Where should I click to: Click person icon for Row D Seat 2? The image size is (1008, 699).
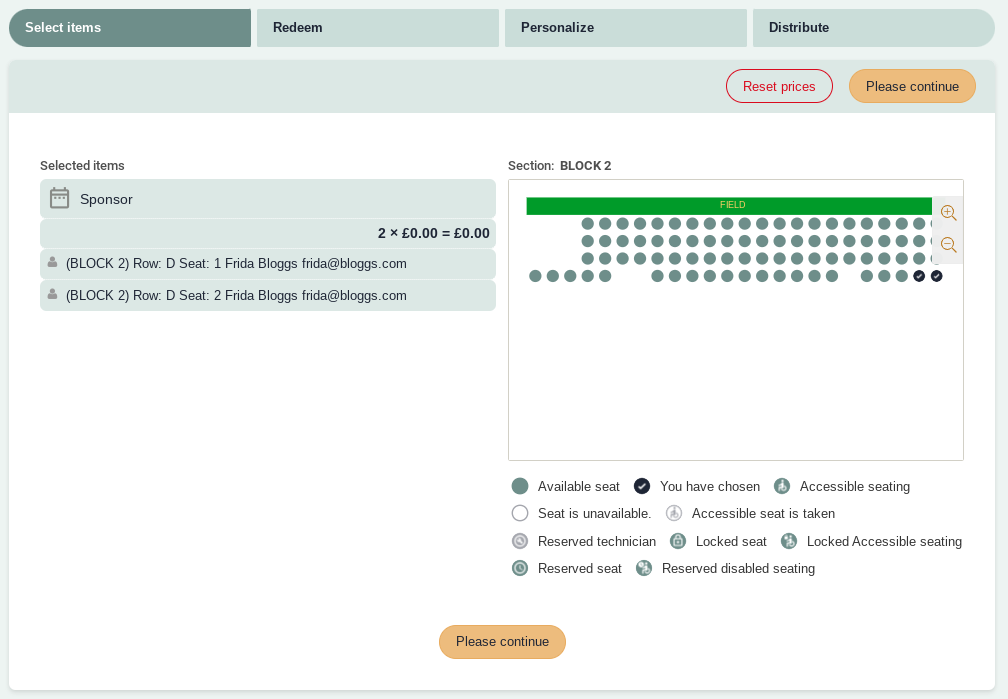tap(52, 295)
